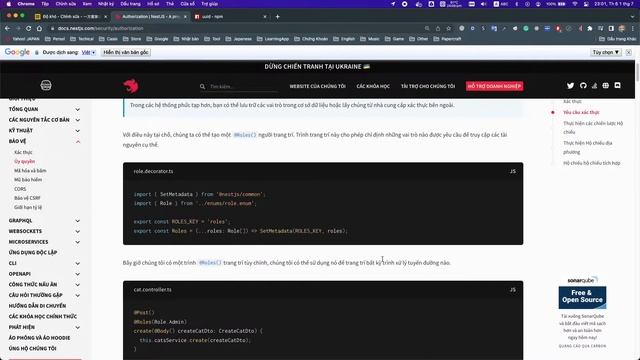Expand the TỔNG QUAN section
This screenshot has height=360, width=640.
click(78, 109)
